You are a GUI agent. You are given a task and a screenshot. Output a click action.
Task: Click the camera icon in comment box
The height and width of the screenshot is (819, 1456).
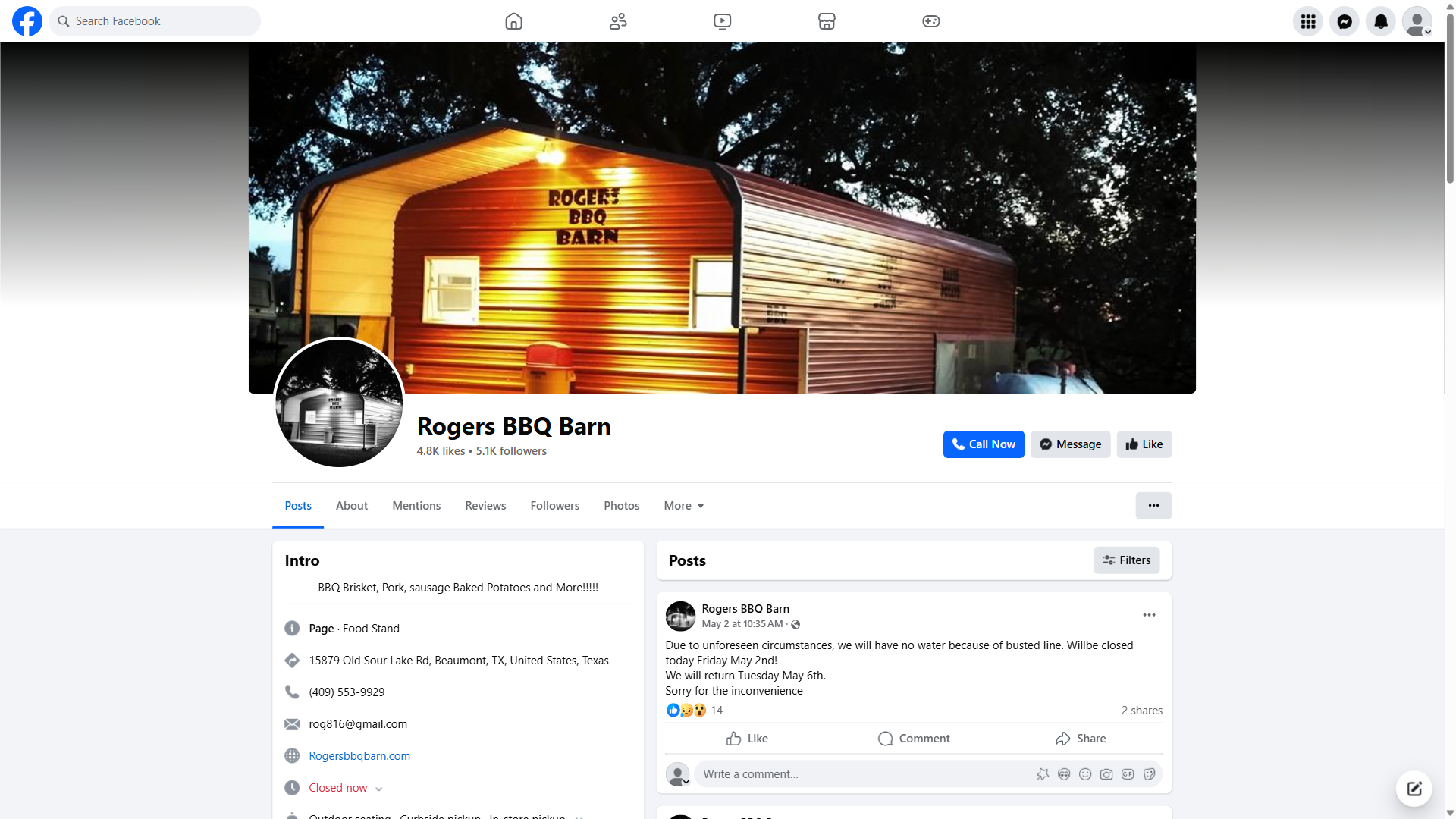coord(1106,774)
